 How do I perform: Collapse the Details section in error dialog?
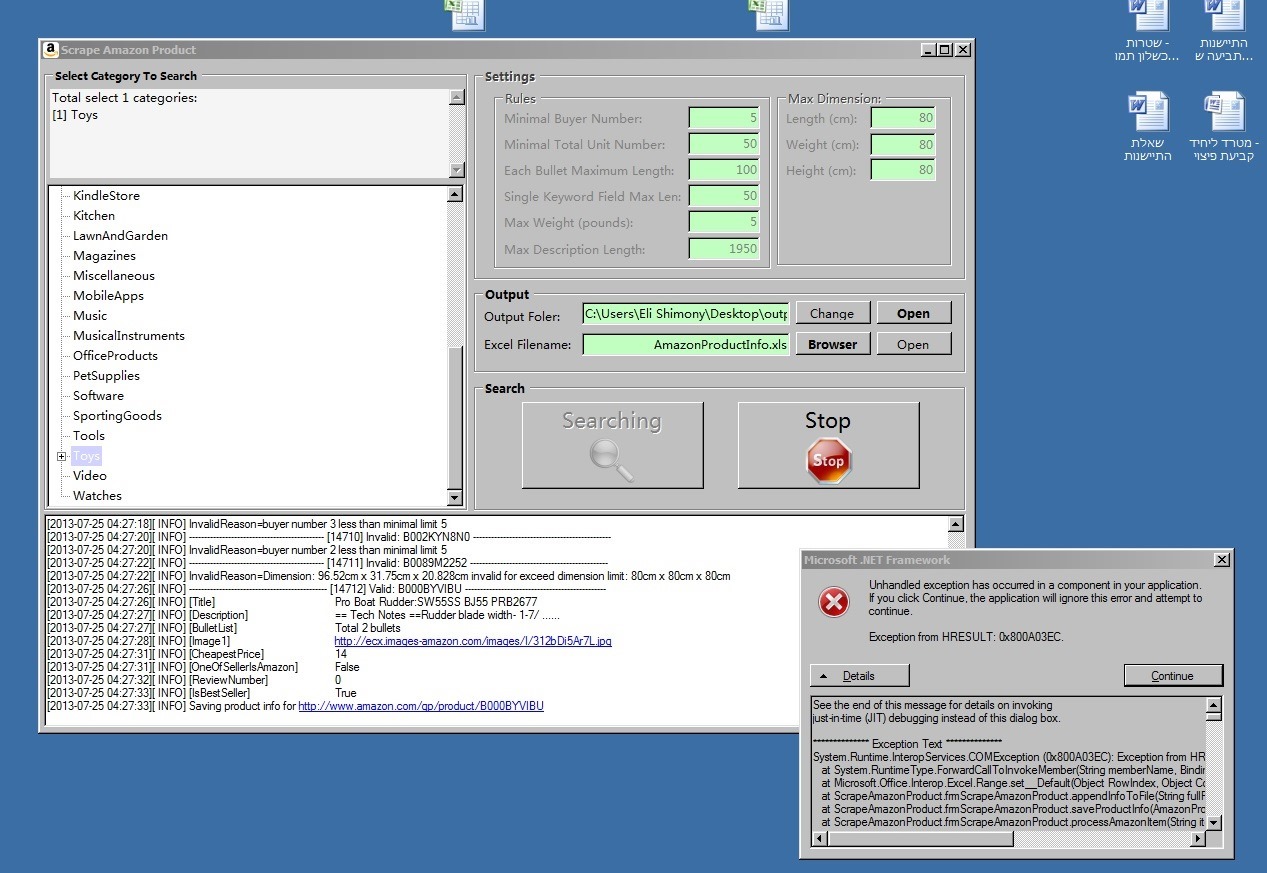click(x=859, y=675)
